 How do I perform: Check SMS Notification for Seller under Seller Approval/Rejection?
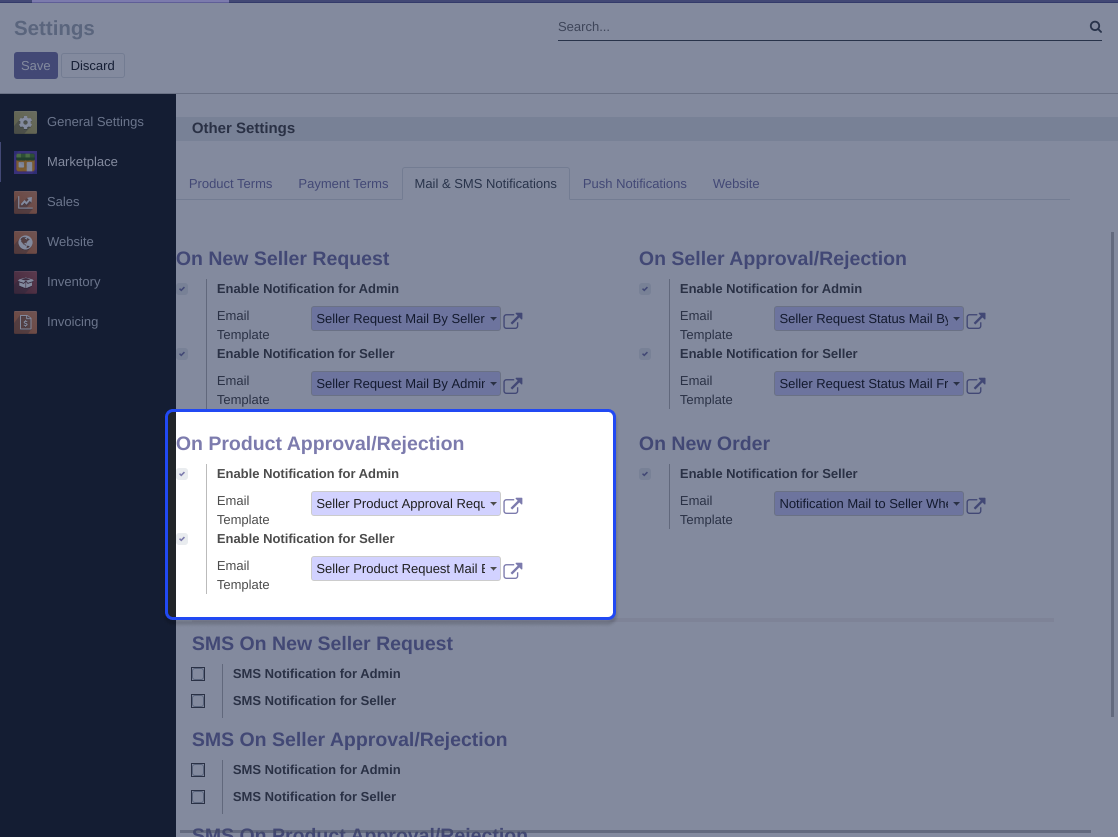click(x=198, y=797)
